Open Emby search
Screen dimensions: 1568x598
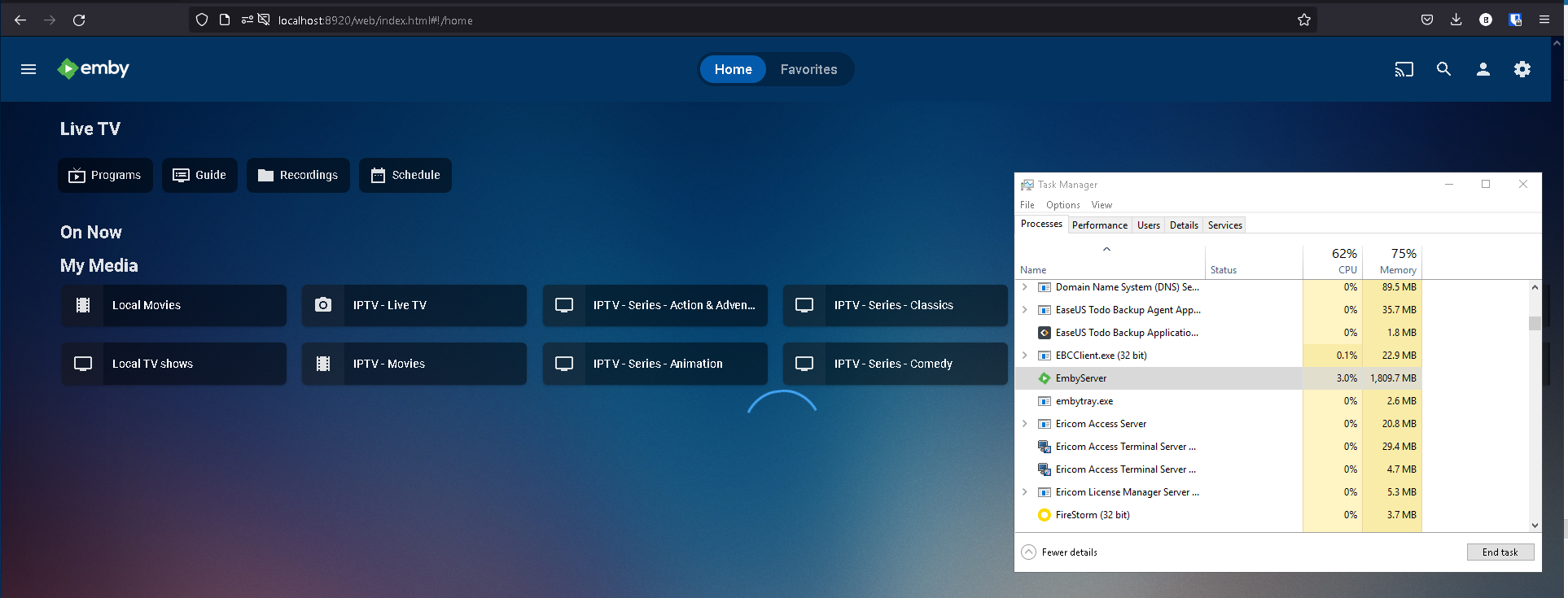(1443, 69)
